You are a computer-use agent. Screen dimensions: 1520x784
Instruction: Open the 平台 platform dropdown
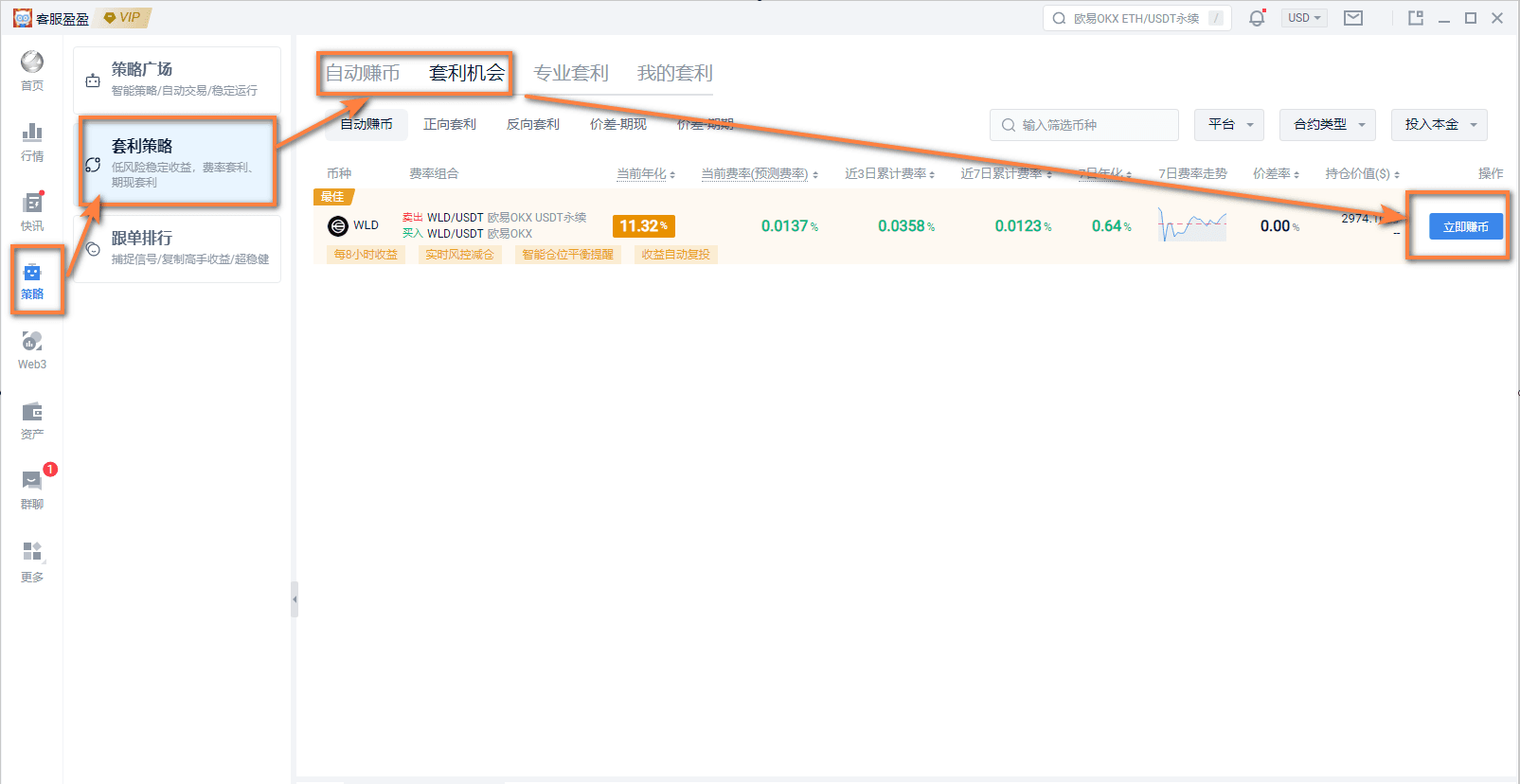[x=1229, y=124]
